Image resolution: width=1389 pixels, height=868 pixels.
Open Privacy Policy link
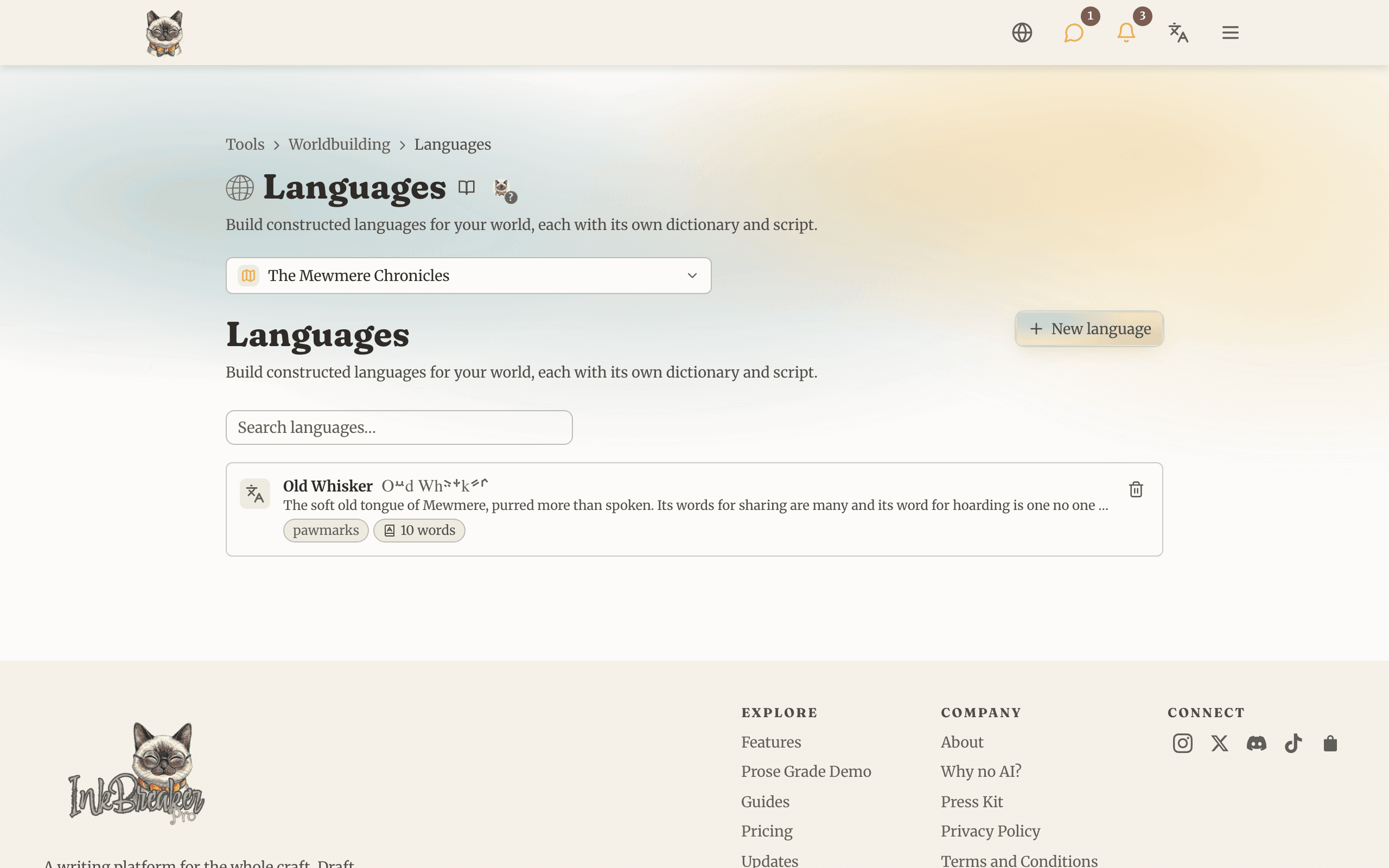coord(990,831)
